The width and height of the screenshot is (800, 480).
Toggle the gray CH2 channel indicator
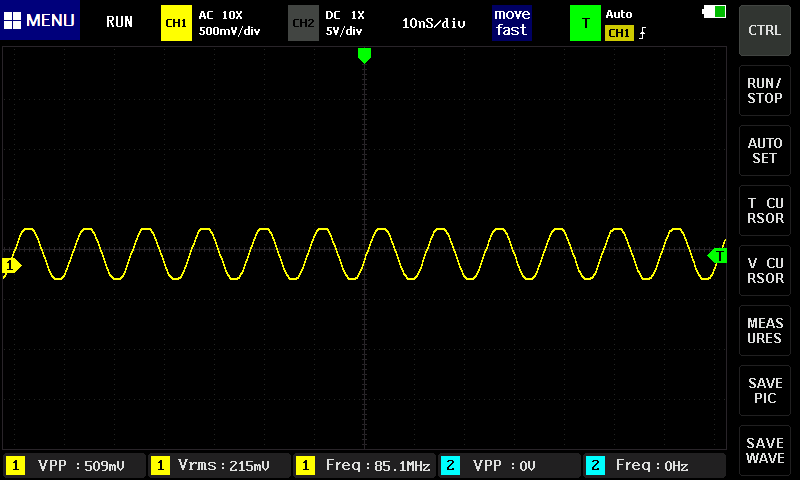tap(303, 22)
